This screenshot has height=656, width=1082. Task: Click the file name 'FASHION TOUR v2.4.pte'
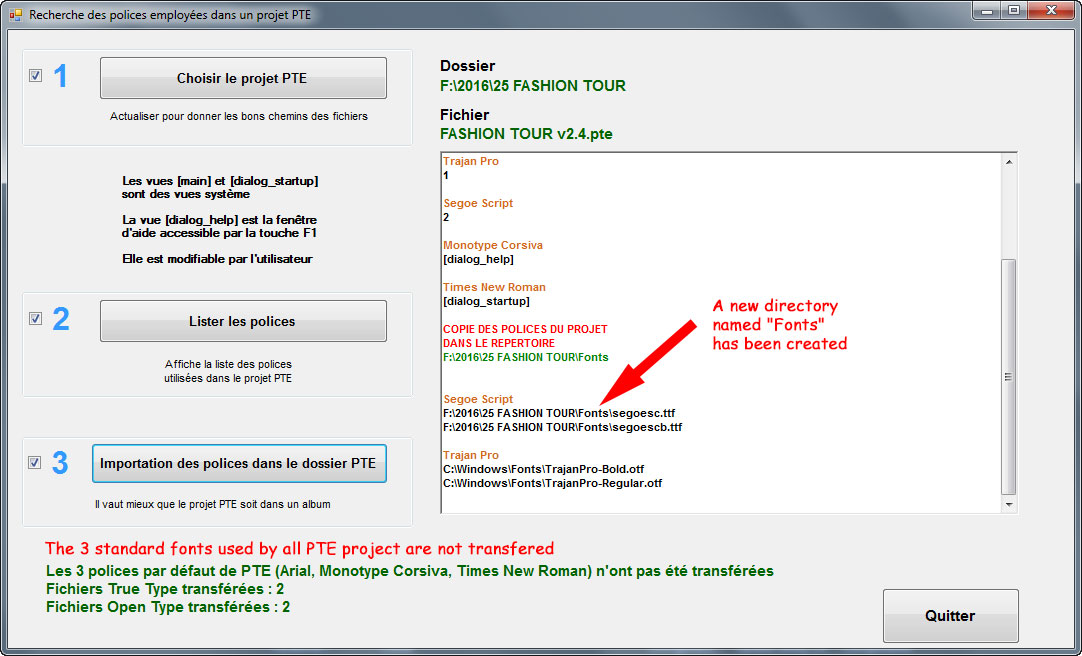pyautogui.click(x=527, y=134)
